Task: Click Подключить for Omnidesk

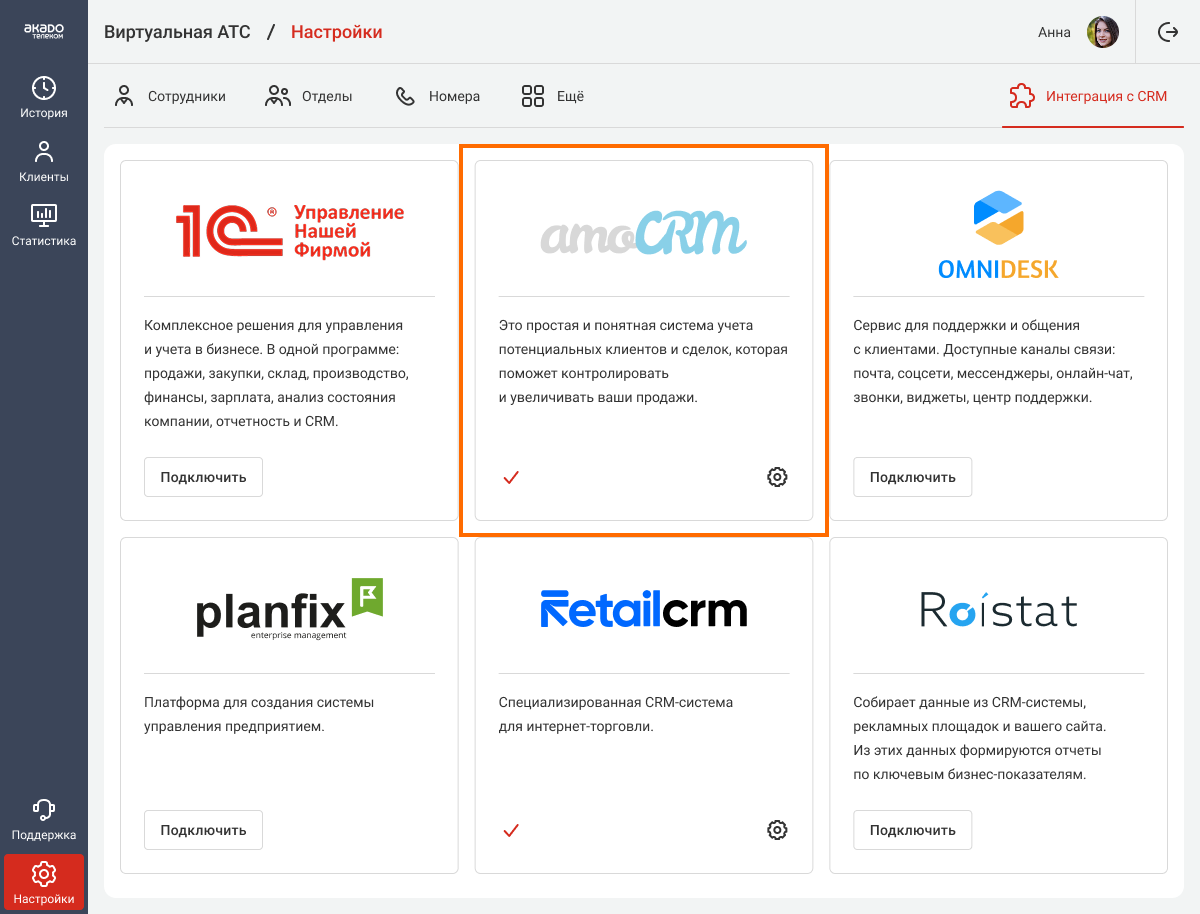Action: [x=912, y=477]
